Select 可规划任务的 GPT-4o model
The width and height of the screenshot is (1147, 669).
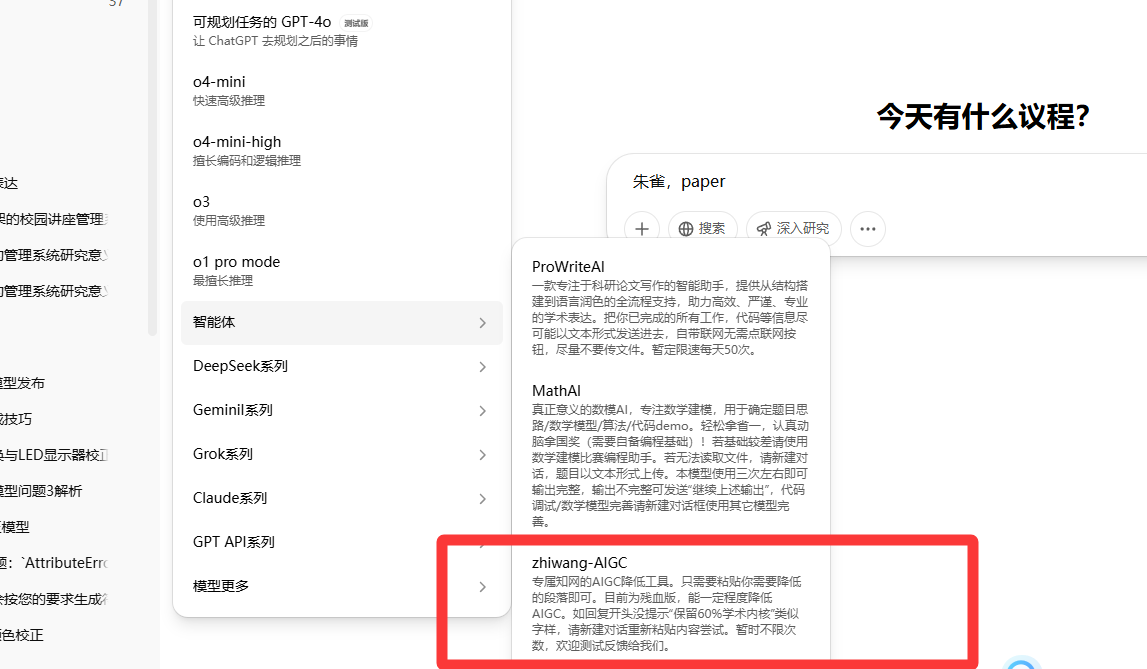point(342,31)
